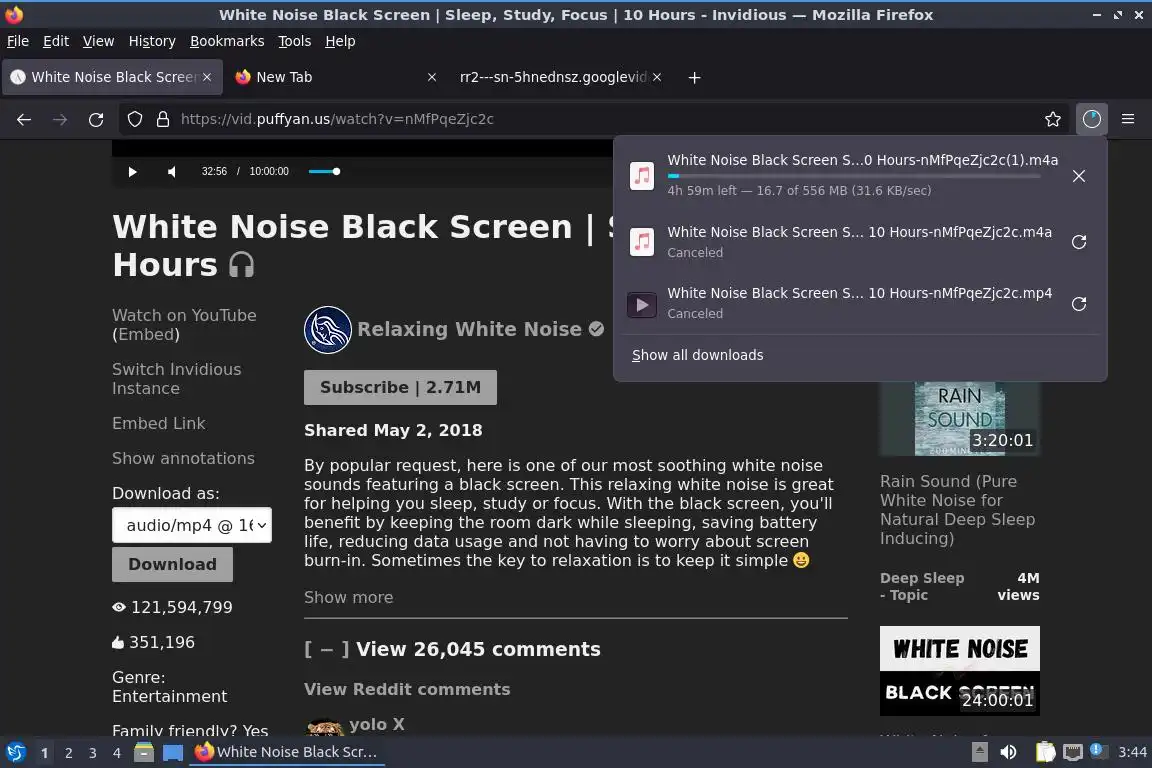1152x768 pixels.
Task: Retry the canceled .m4a download
Action: tap(1079, 242)
